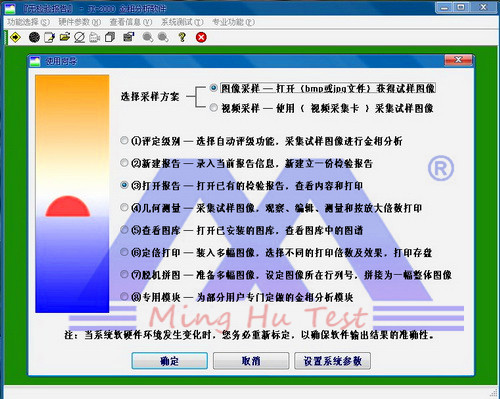The width and height of the screenshot is (500, 399).
Task: Open the 功能选择(S) menu
Action: (x=28, y=22)
